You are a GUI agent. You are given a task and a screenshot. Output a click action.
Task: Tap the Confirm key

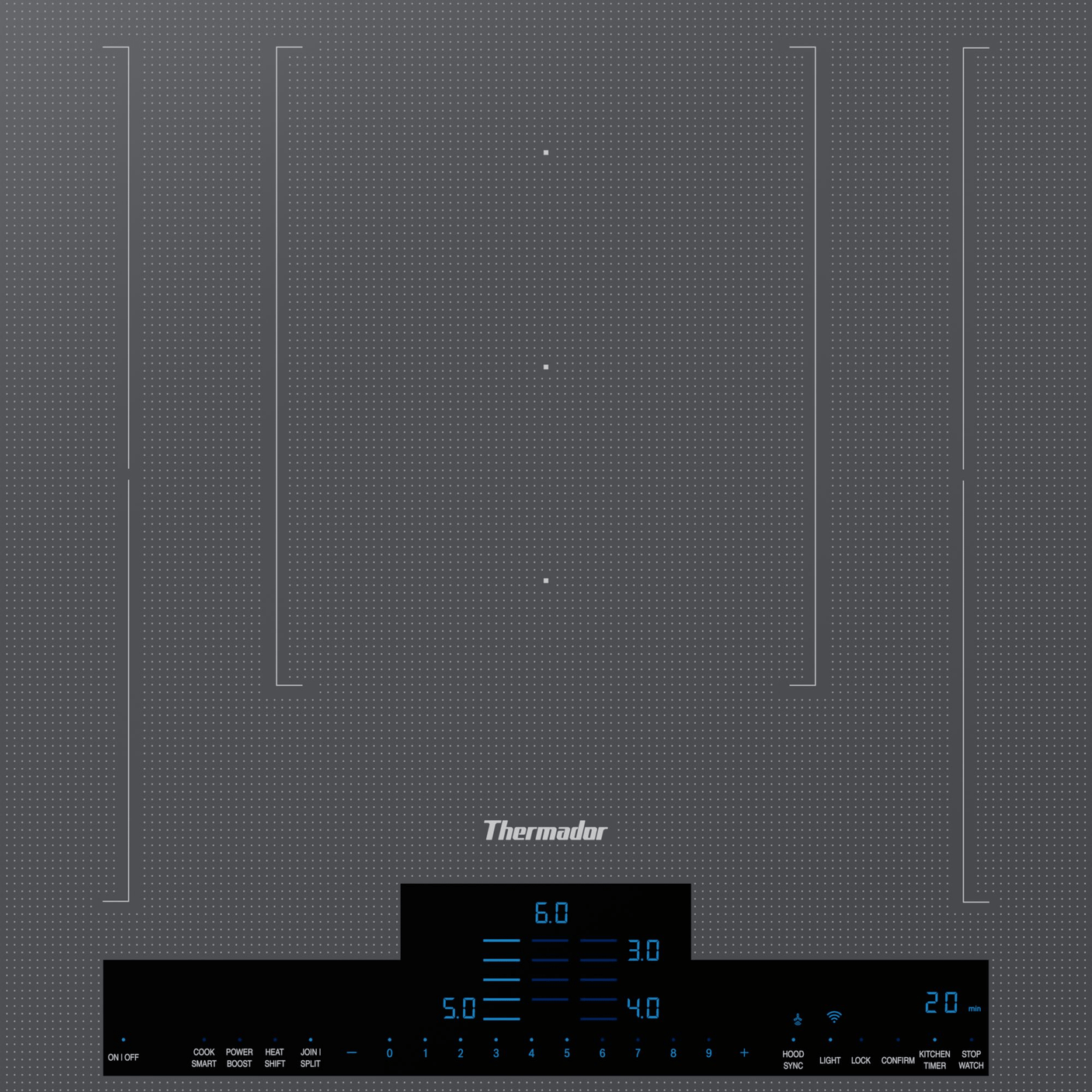point(898,1060)
